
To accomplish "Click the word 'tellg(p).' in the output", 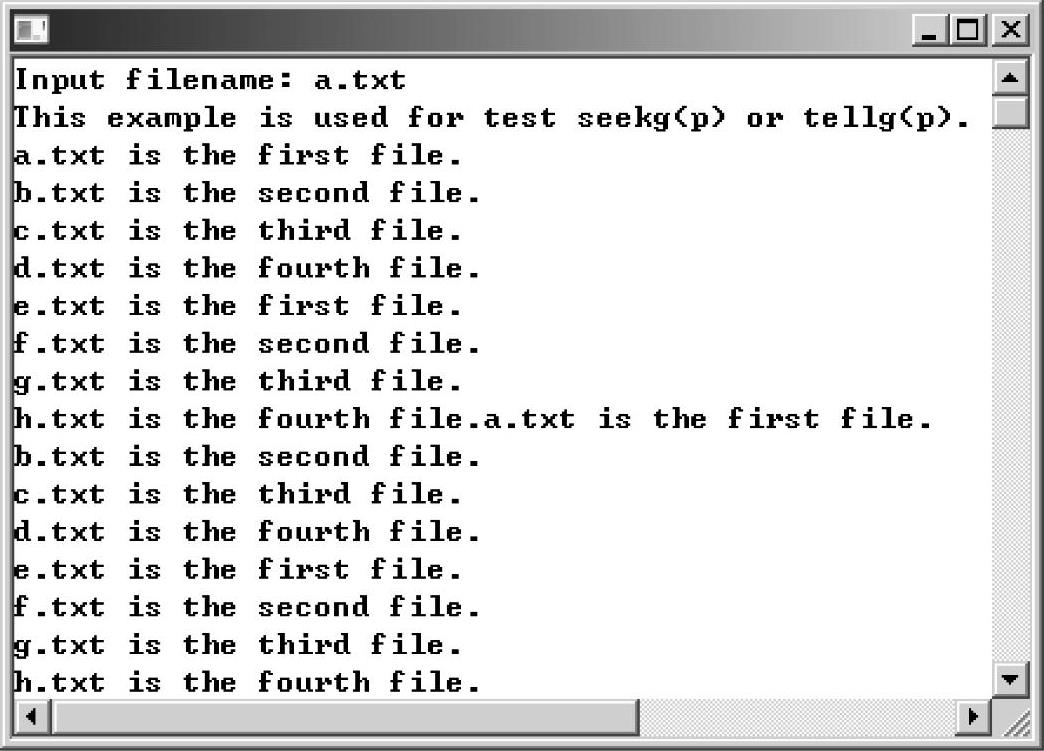I will tap(886, 118).
